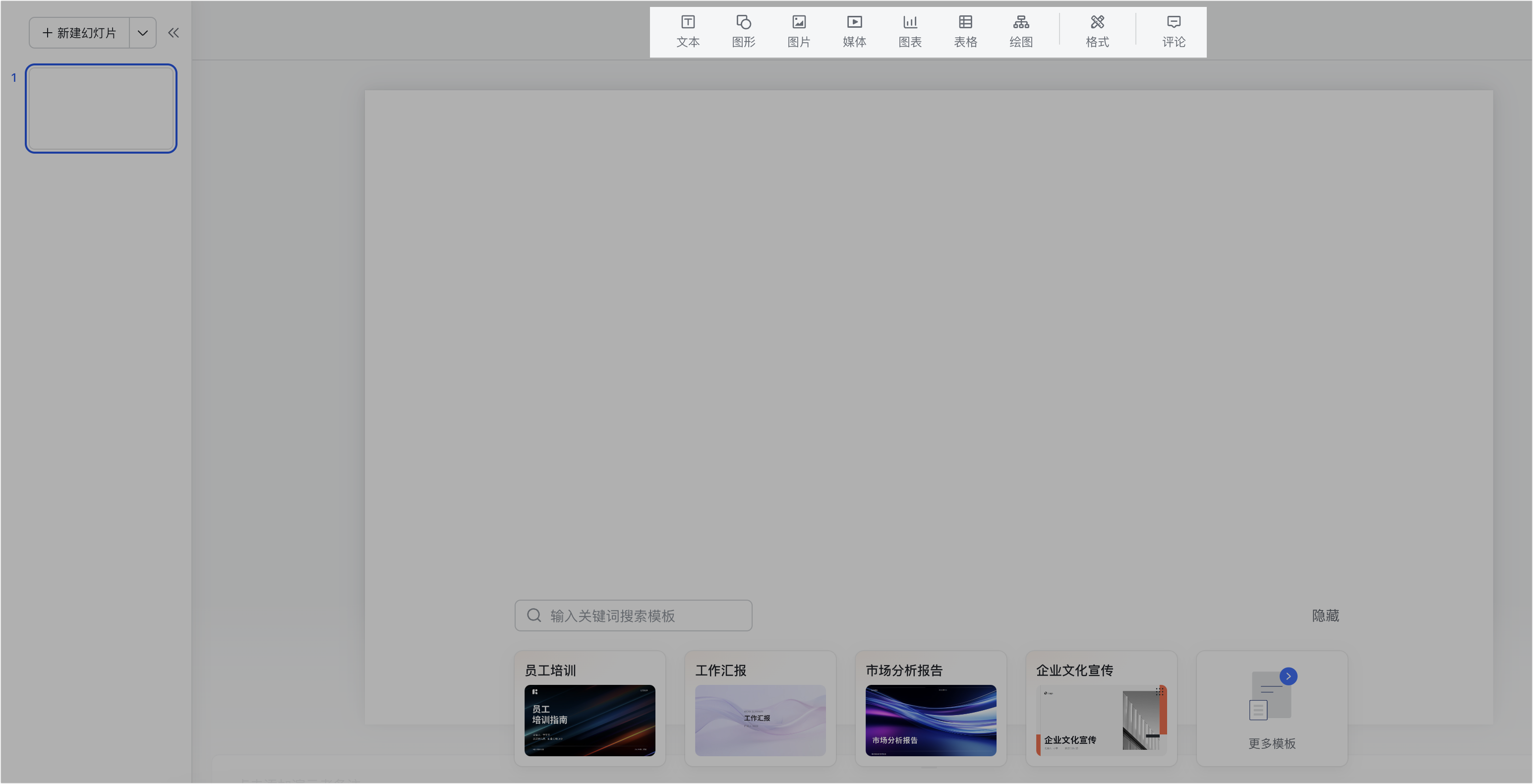Viewport: 1533px width, 784px height.
Task: Choose the 工作汇报 template card
Action: (760, 708)
